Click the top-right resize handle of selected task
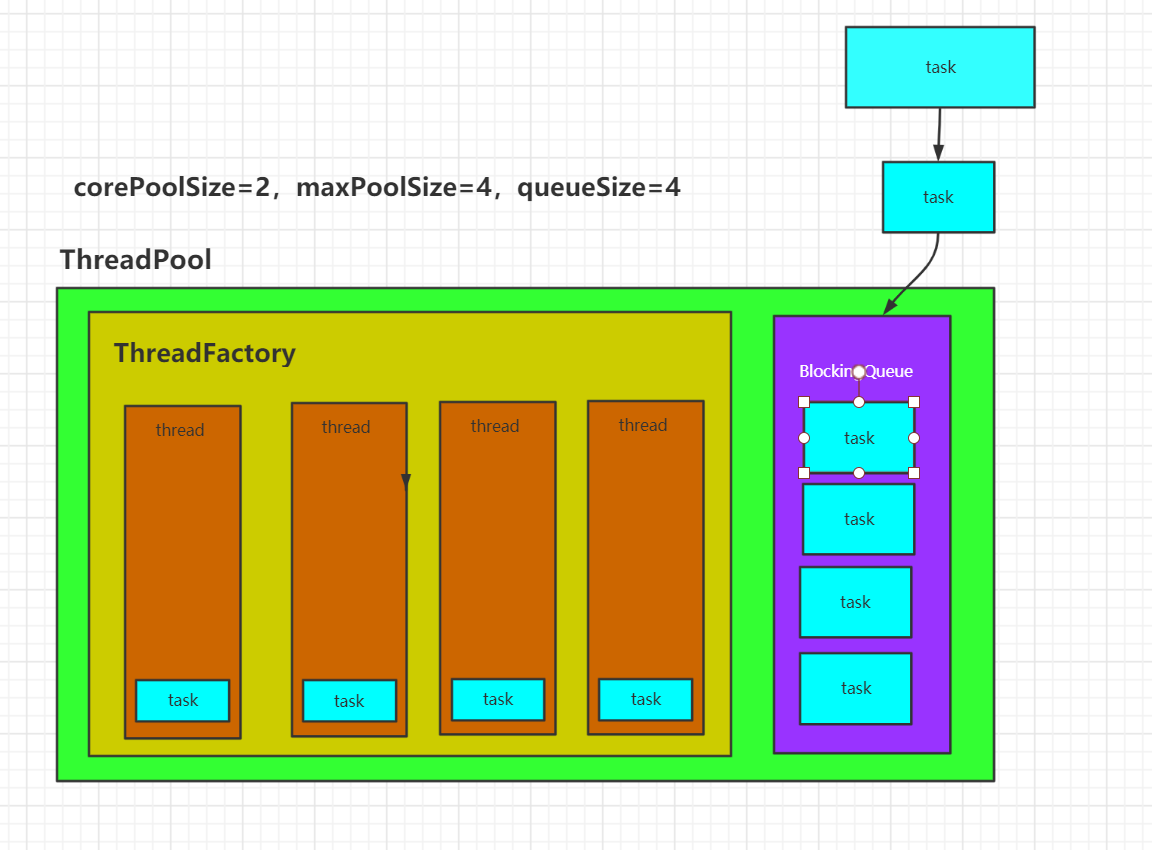The width and height of the screenshot is (1152, 850). pos(914,402)
